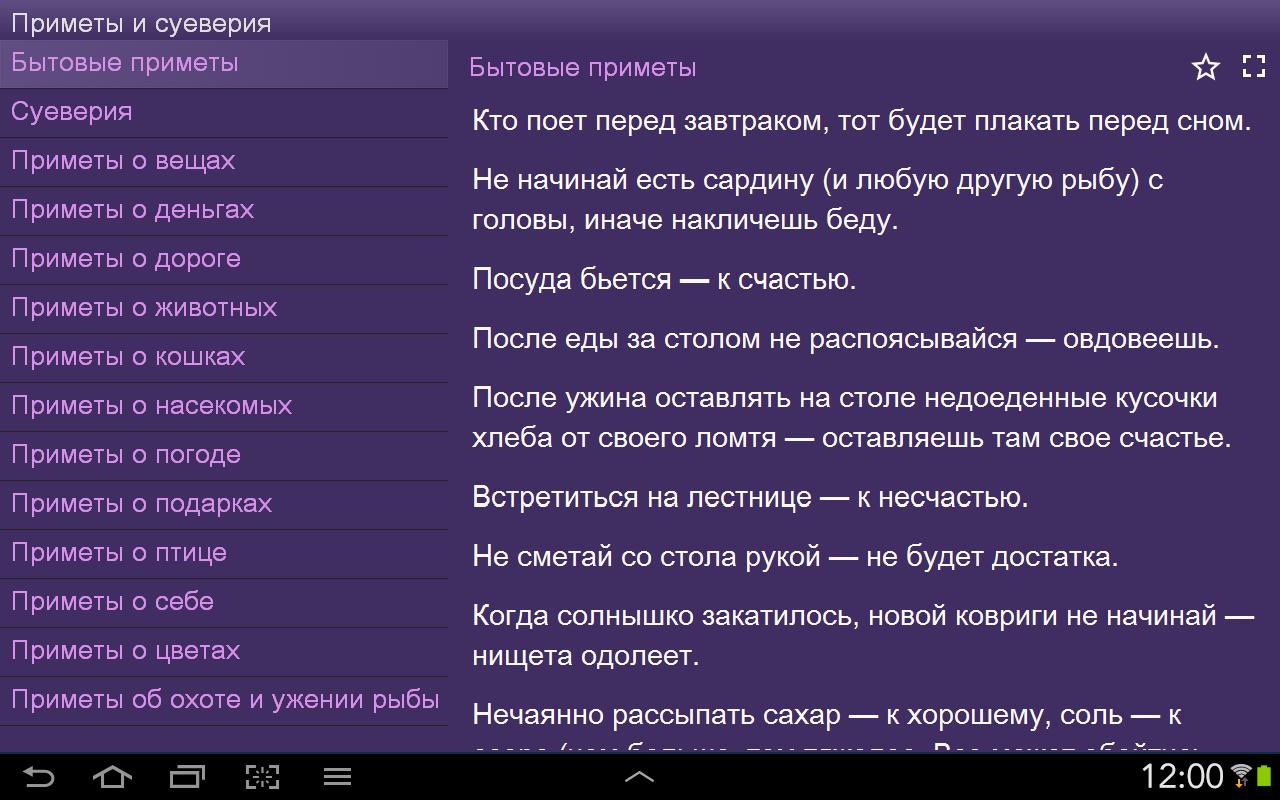Toggle fullscreen reading mode icon
Screen dimensions: 1280x800
click(x=1254, y=67)
